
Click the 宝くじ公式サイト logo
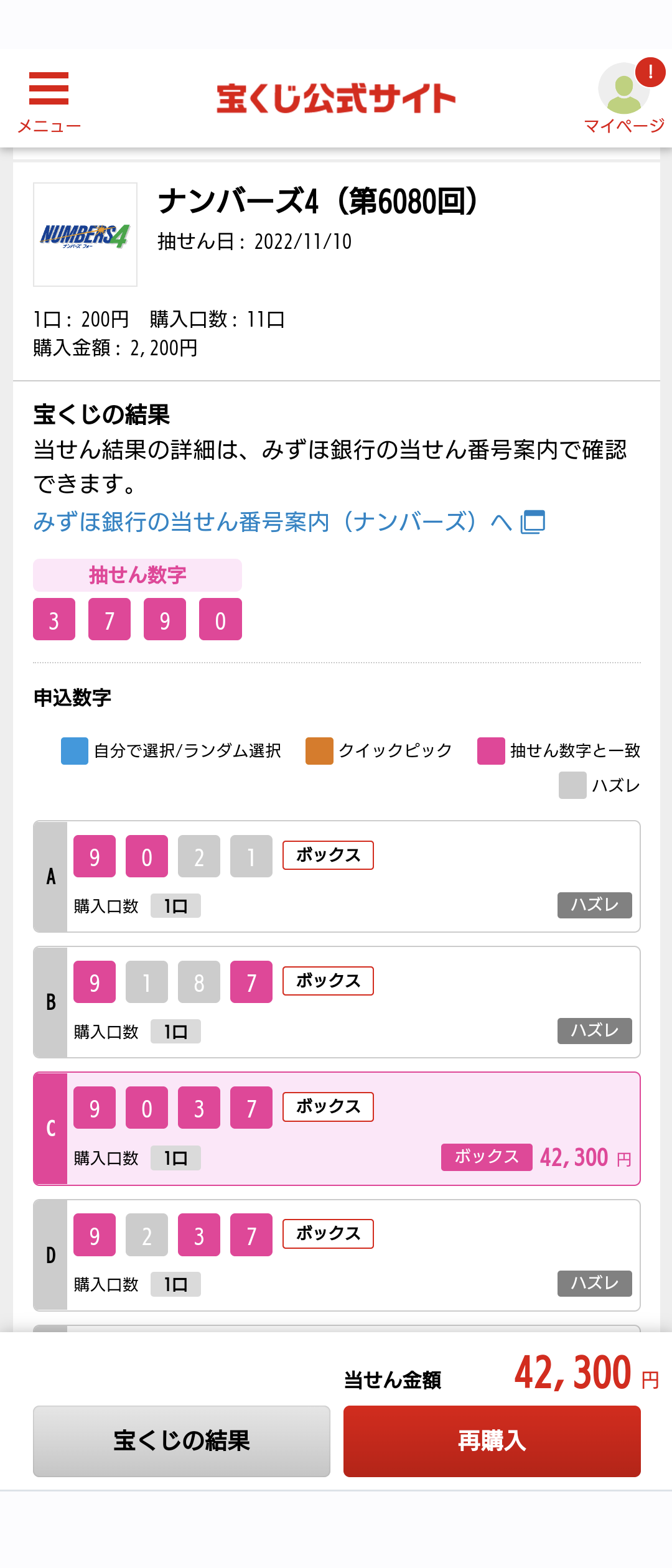pos(336,98)
